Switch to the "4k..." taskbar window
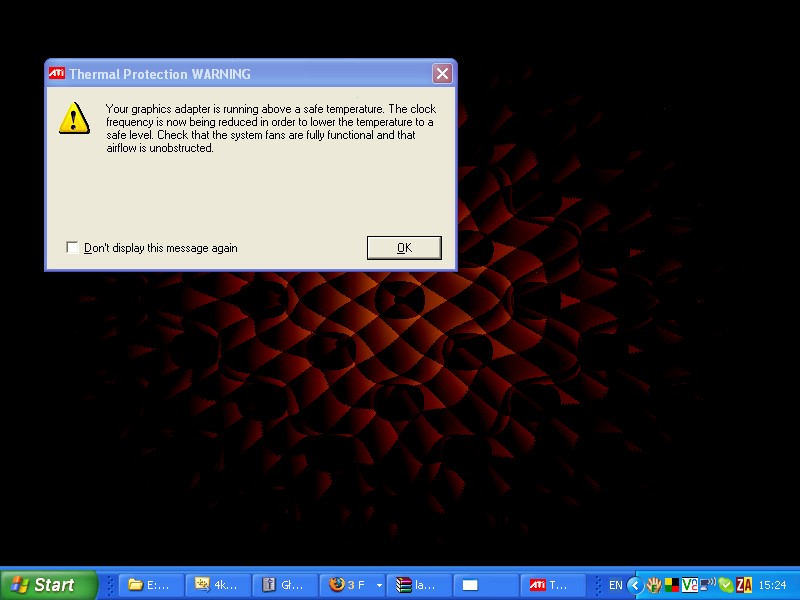Image resolution: width=800 pixels, height=600 pixels. (218, 585)
